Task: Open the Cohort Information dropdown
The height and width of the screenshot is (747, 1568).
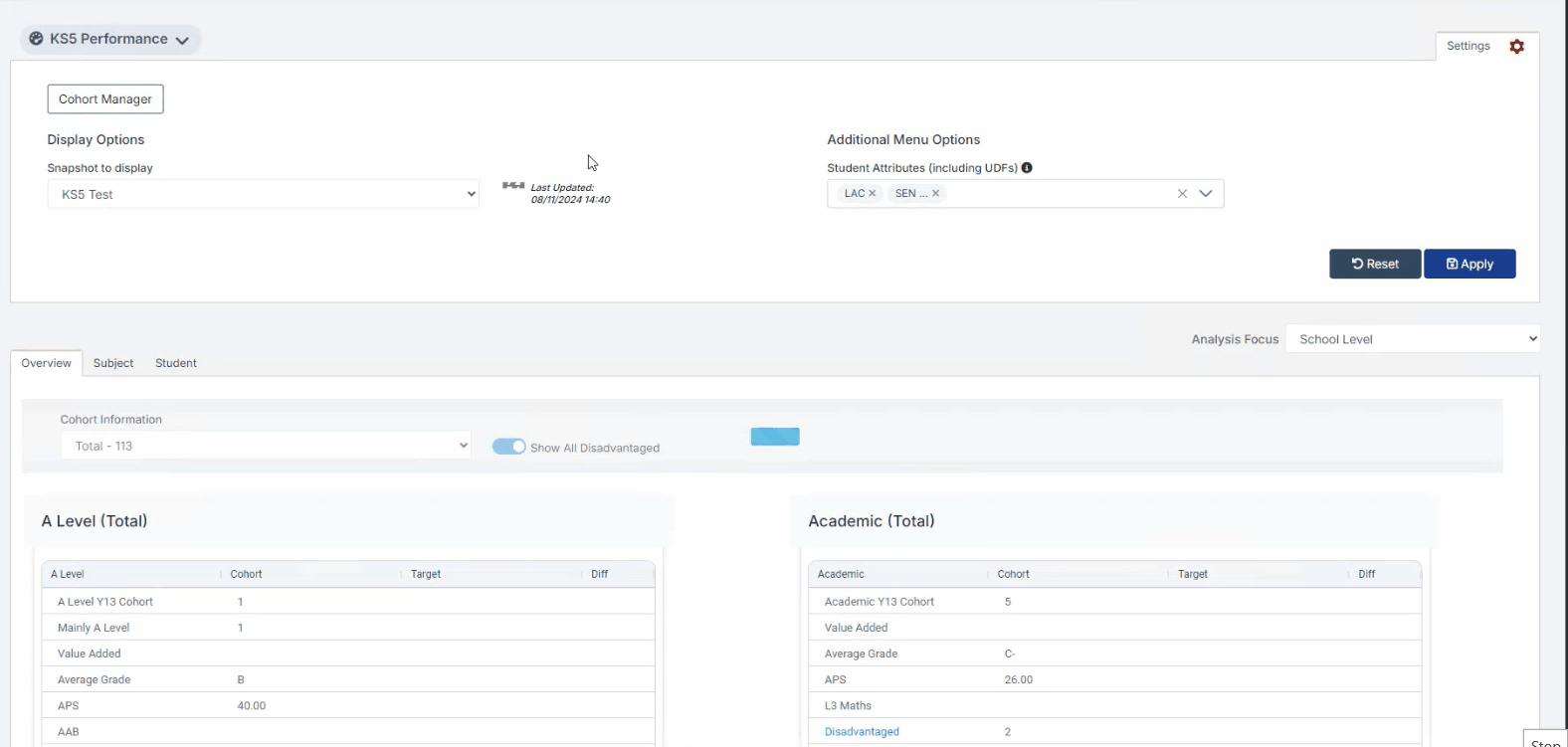Action: coord(265,446)
